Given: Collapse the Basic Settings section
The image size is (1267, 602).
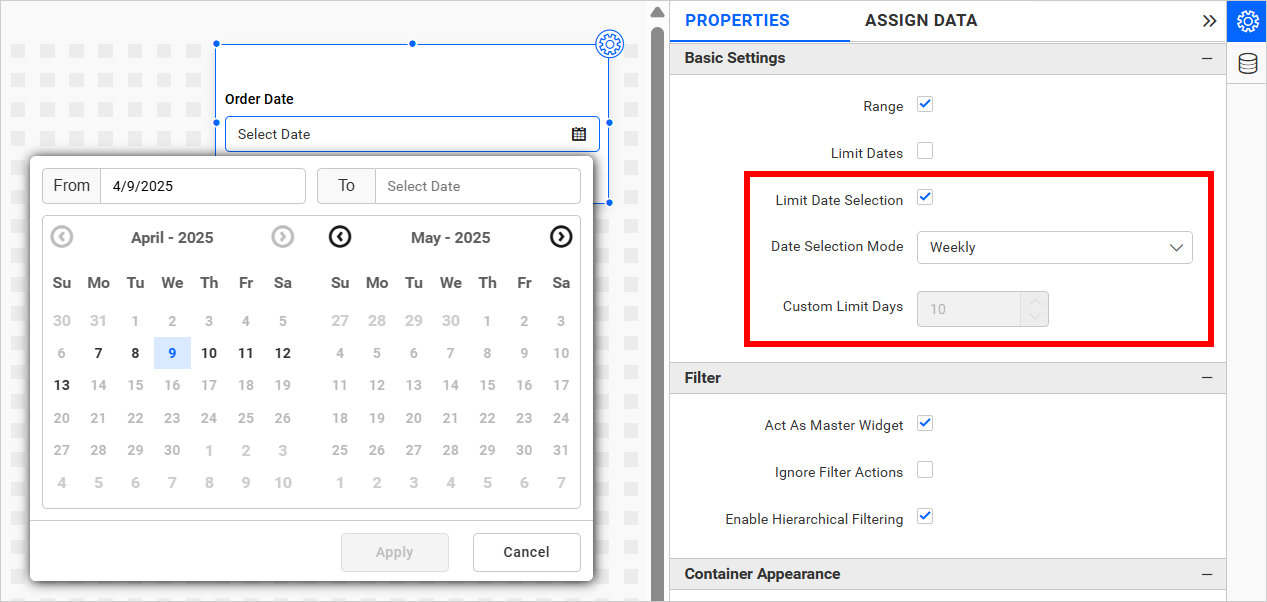Looking at the screenshot, I should [x=1206, y=58].
